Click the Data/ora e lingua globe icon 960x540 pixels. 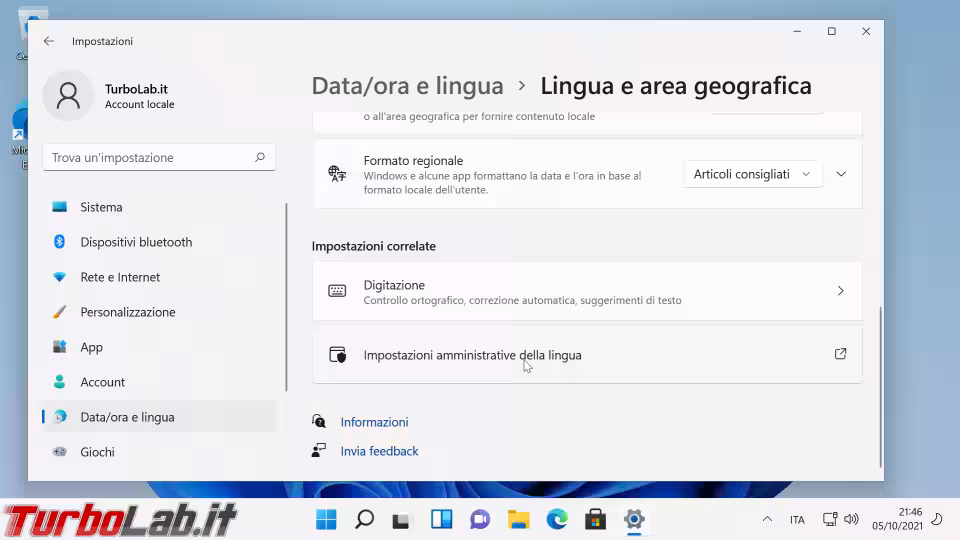pos(59,416)
